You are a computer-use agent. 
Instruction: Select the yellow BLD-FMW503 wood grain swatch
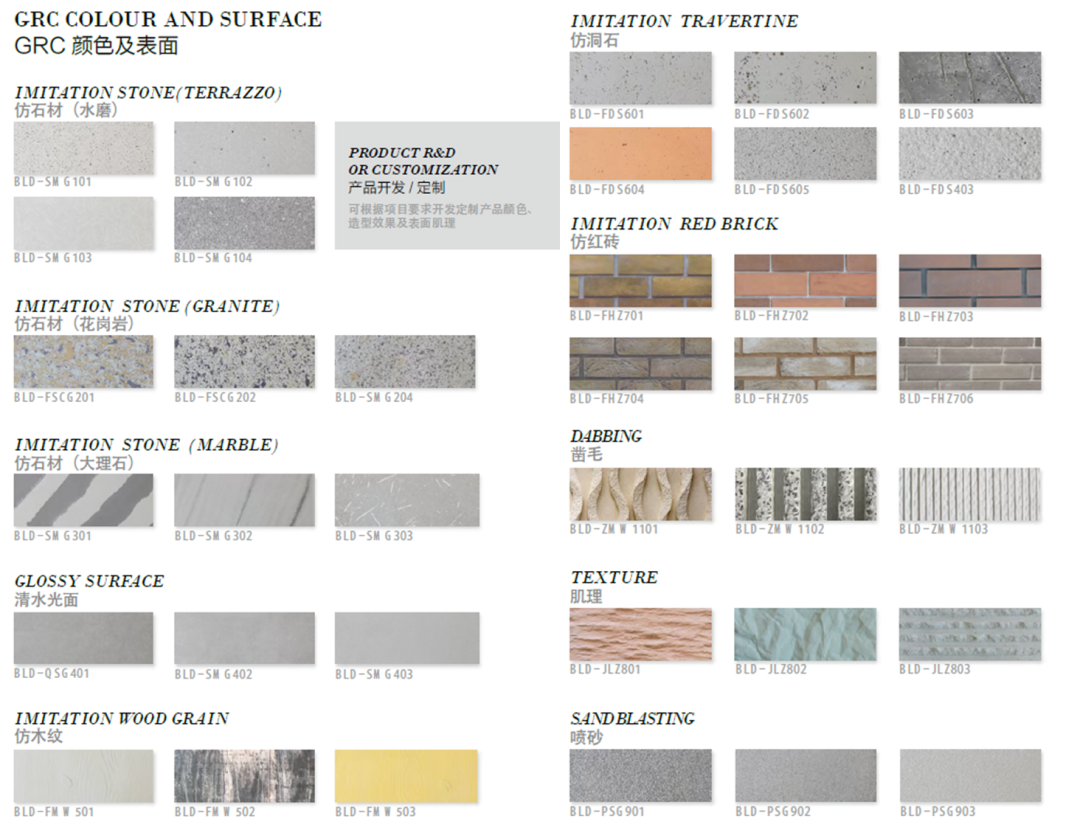tap(406, 775)
